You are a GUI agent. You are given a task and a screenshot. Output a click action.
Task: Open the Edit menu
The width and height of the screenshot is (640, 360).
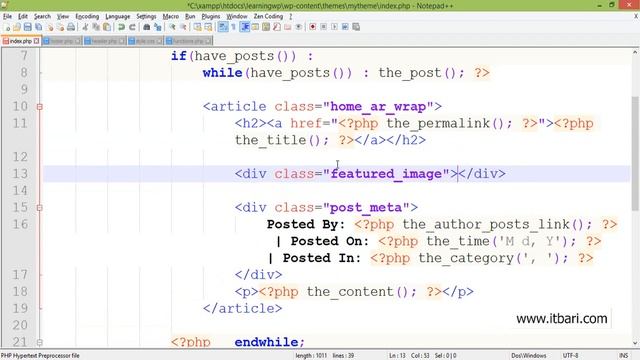tap(23, 16)
